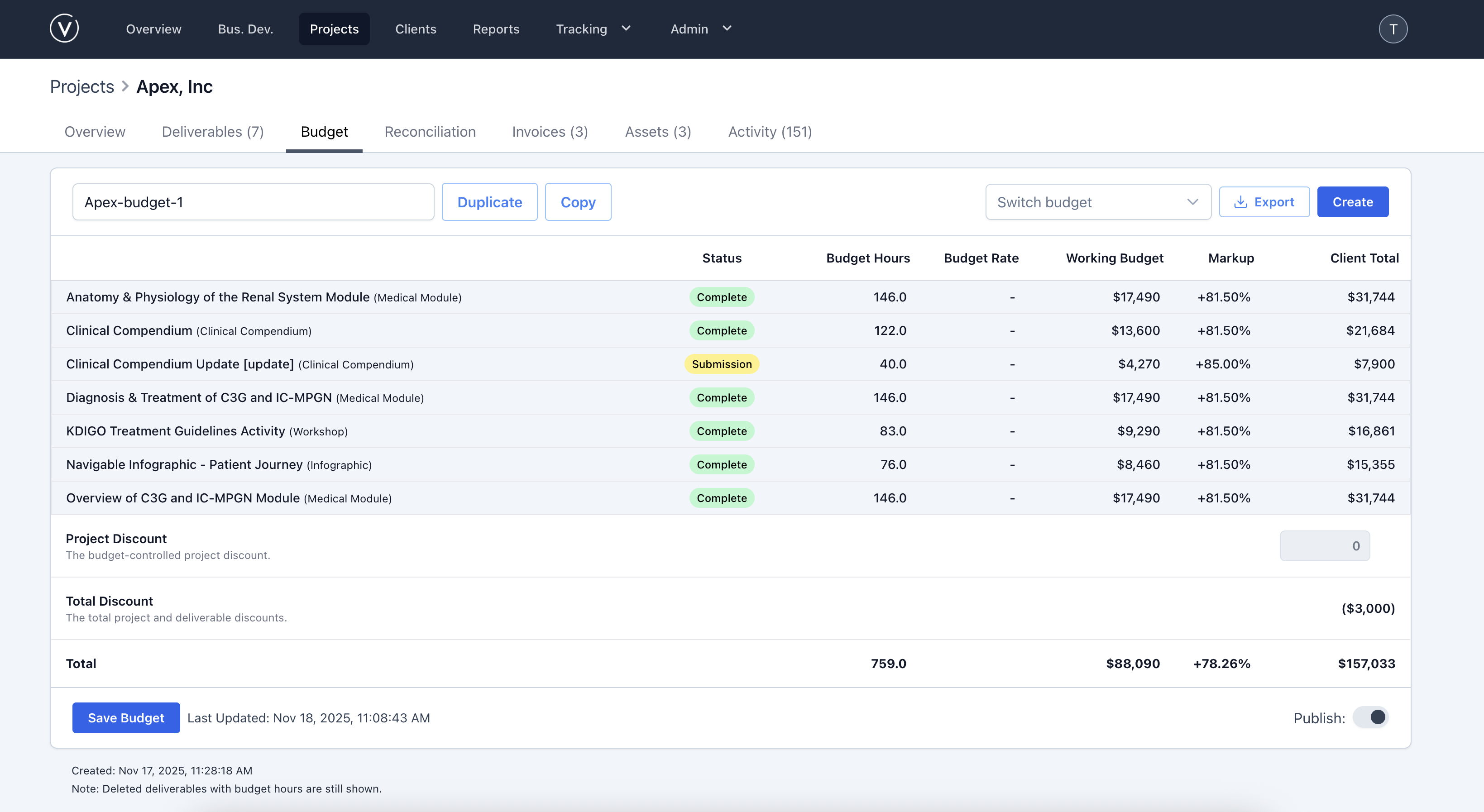Click the Complete status badge for Clinical Compendium
This screenshot has height=812, width=1484.
pyautogui.click(x=721, y=330)
